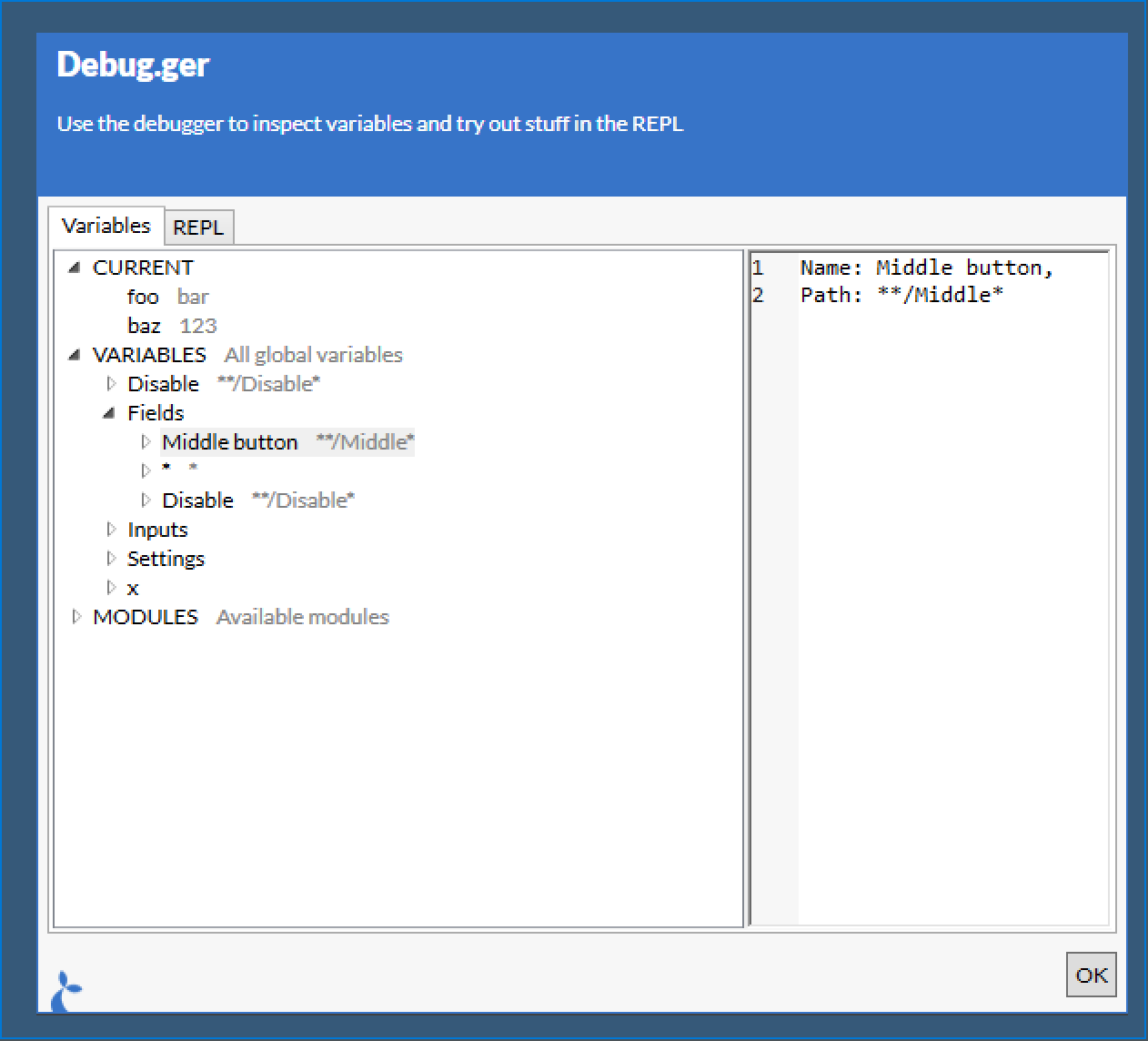
Task: Expand the Inputs node
Action: click(x=111, y=530)
